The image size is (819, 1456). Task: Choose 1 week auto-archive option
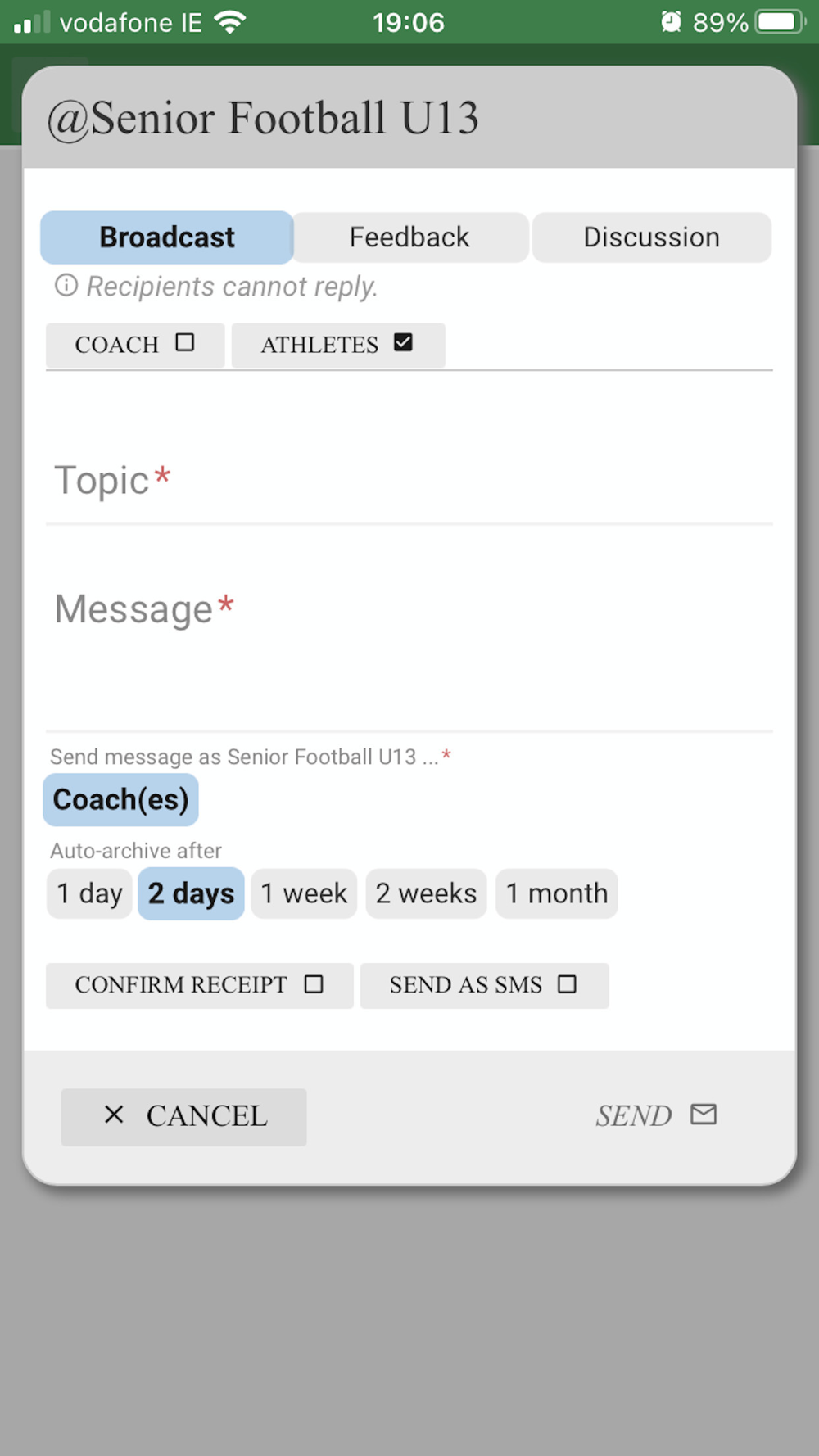click(304, 893)
